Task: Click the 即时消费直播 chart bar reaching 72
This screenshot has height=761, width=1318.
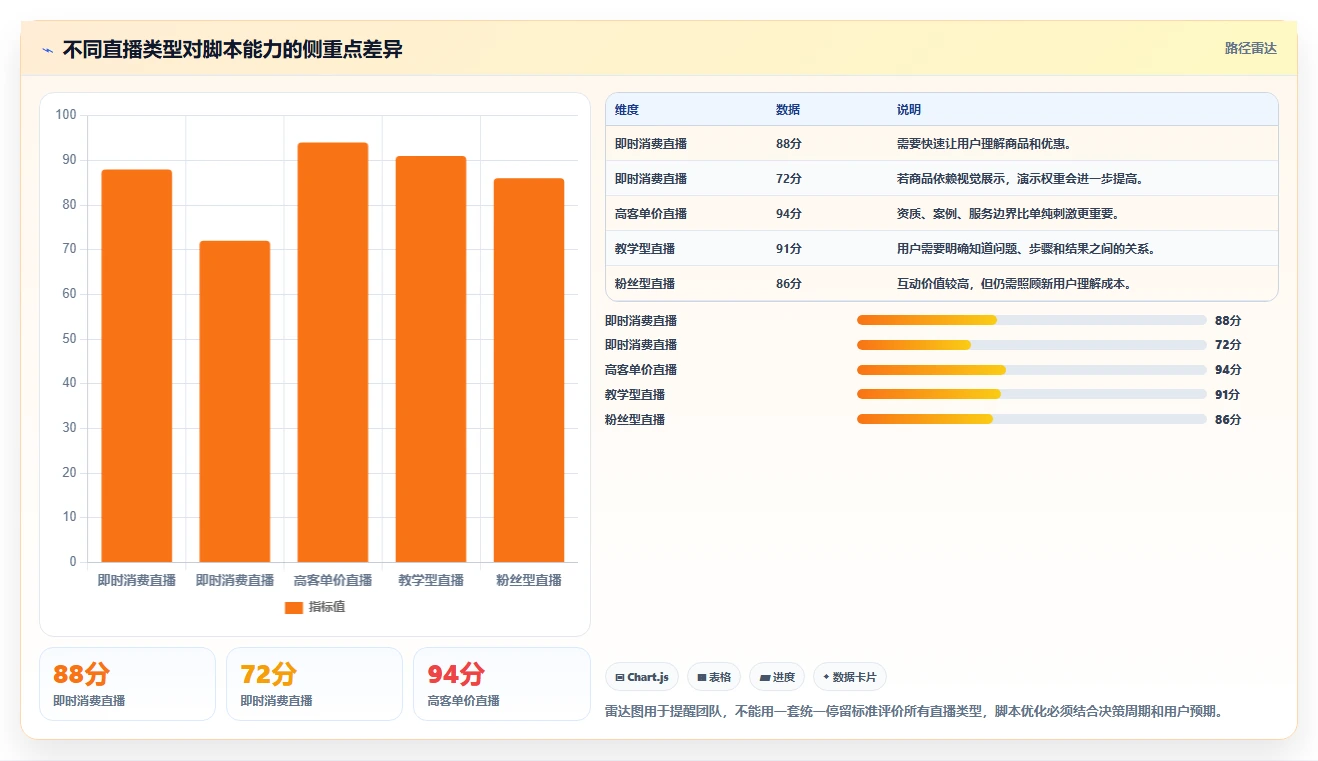Action: (235, 401)
